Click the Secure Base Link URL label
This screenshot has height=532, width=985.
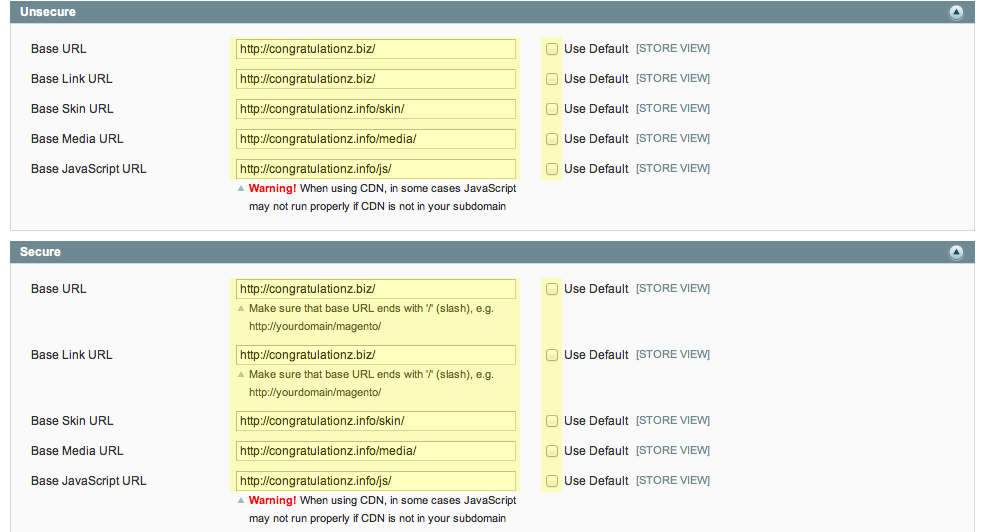(x=72, y=355)
